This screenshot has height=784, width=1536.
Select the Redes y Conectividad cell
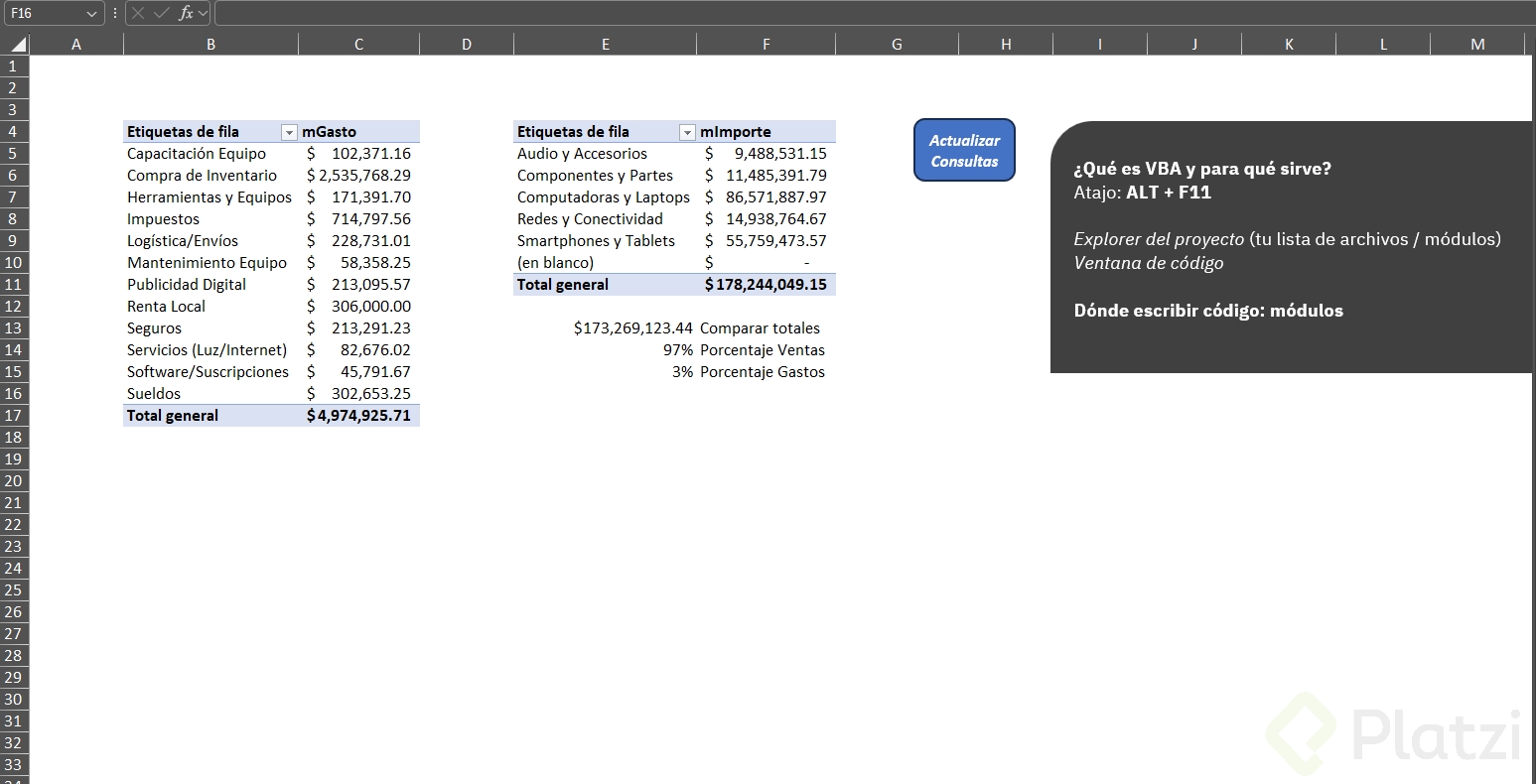(605, 219)
